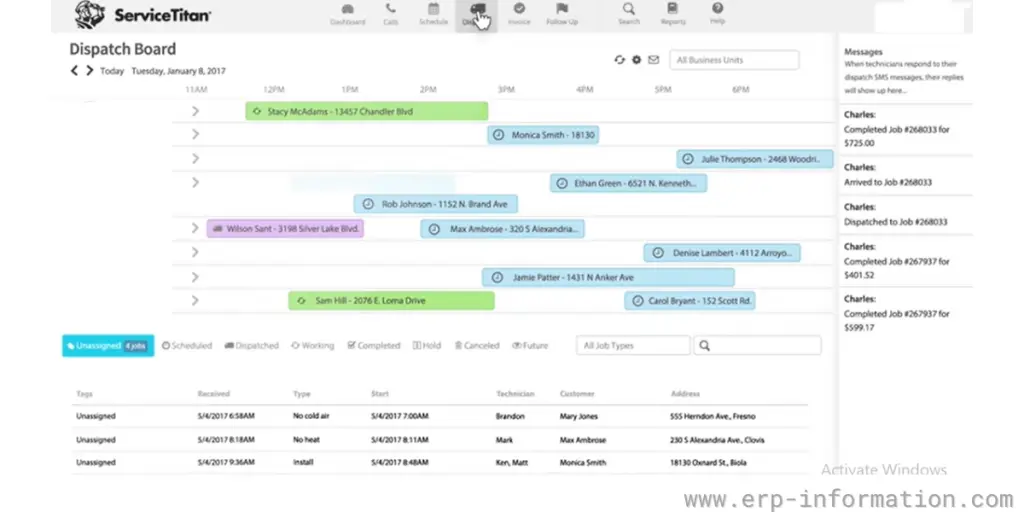Switch to the Dispatched jobs filter
The height and width of the screenshot is (512, 1024).
251,345
